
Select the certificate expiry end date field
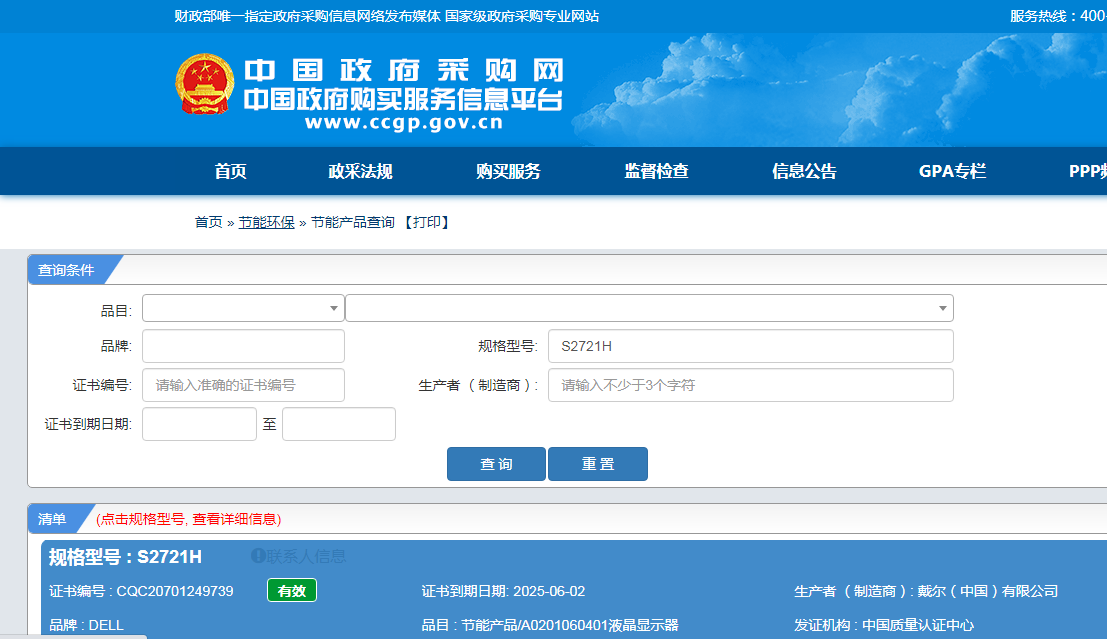[339, 424]
